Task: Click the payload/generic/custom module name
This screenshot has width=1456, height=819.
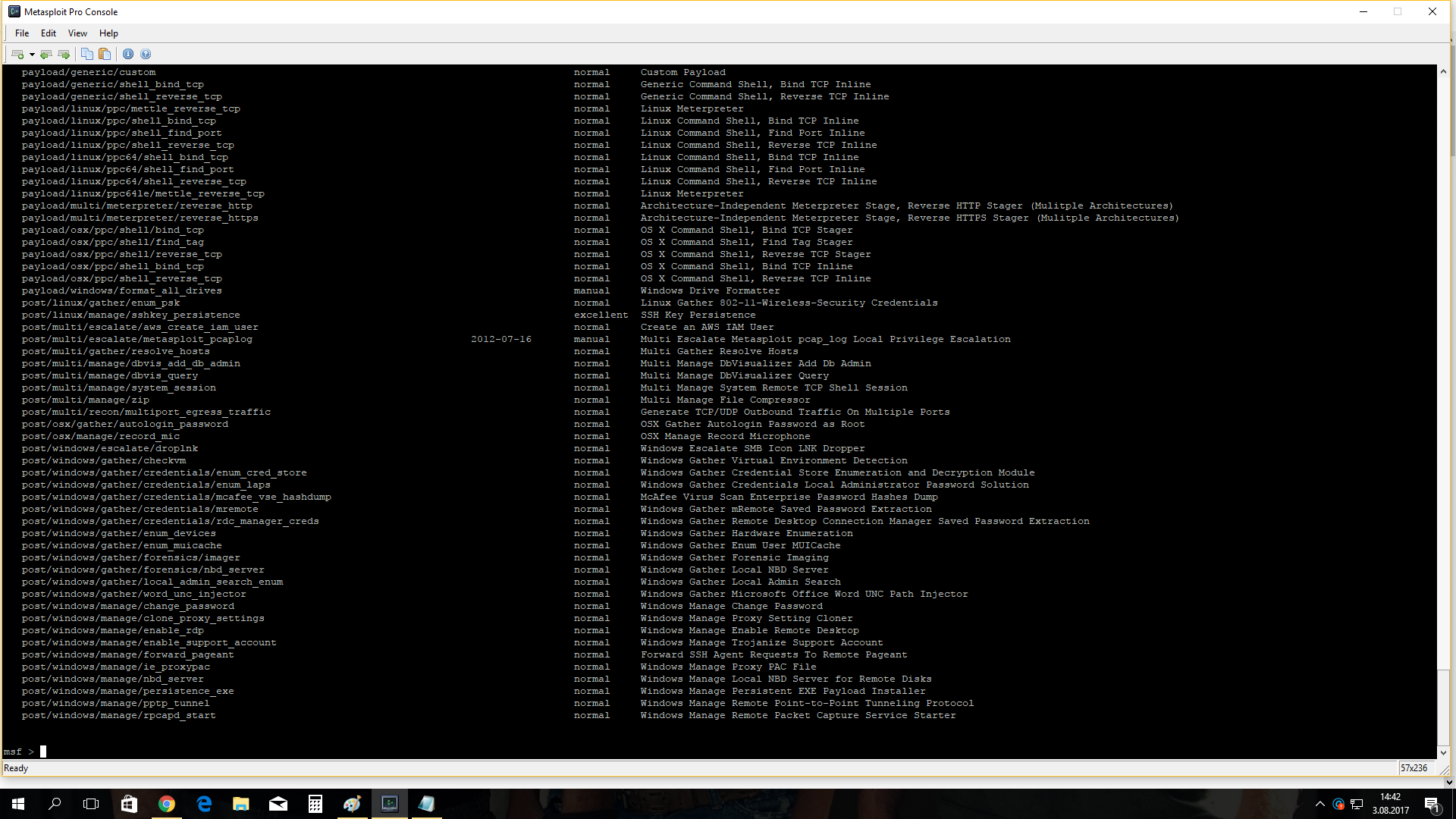Action: [89, 73]
